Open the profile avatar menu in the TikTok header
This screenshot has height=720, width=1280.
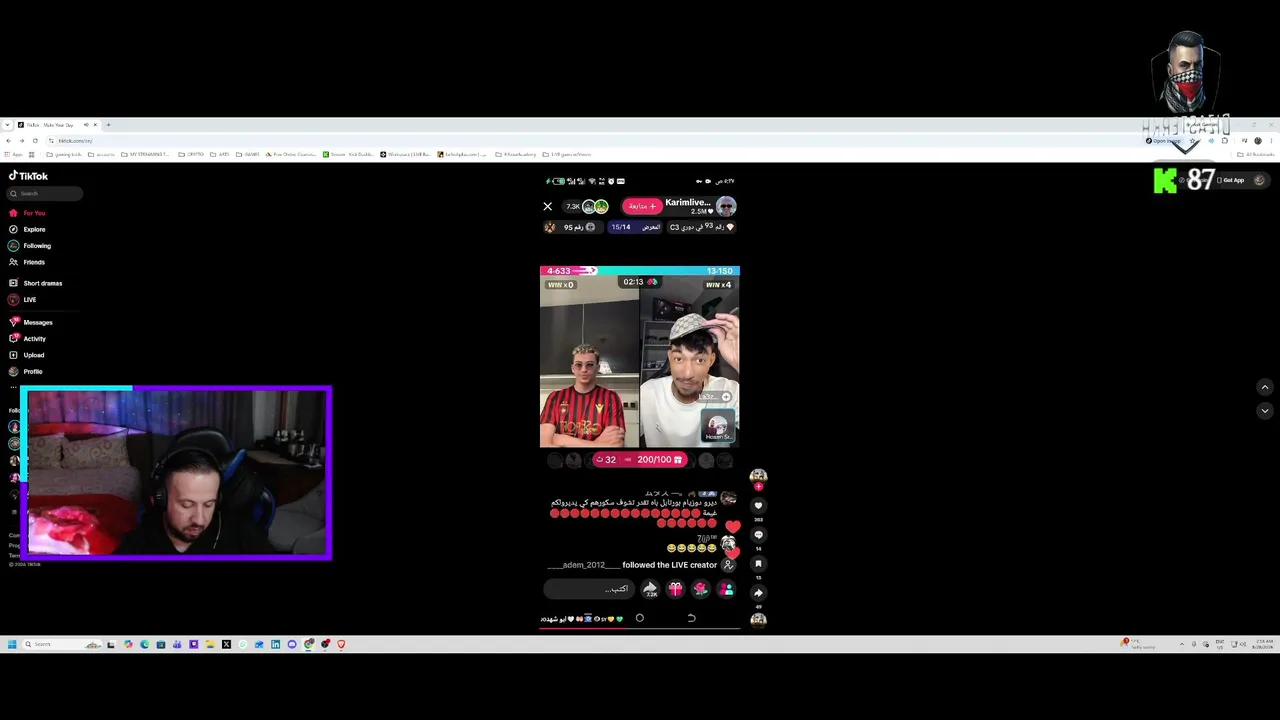point(1259,180)
